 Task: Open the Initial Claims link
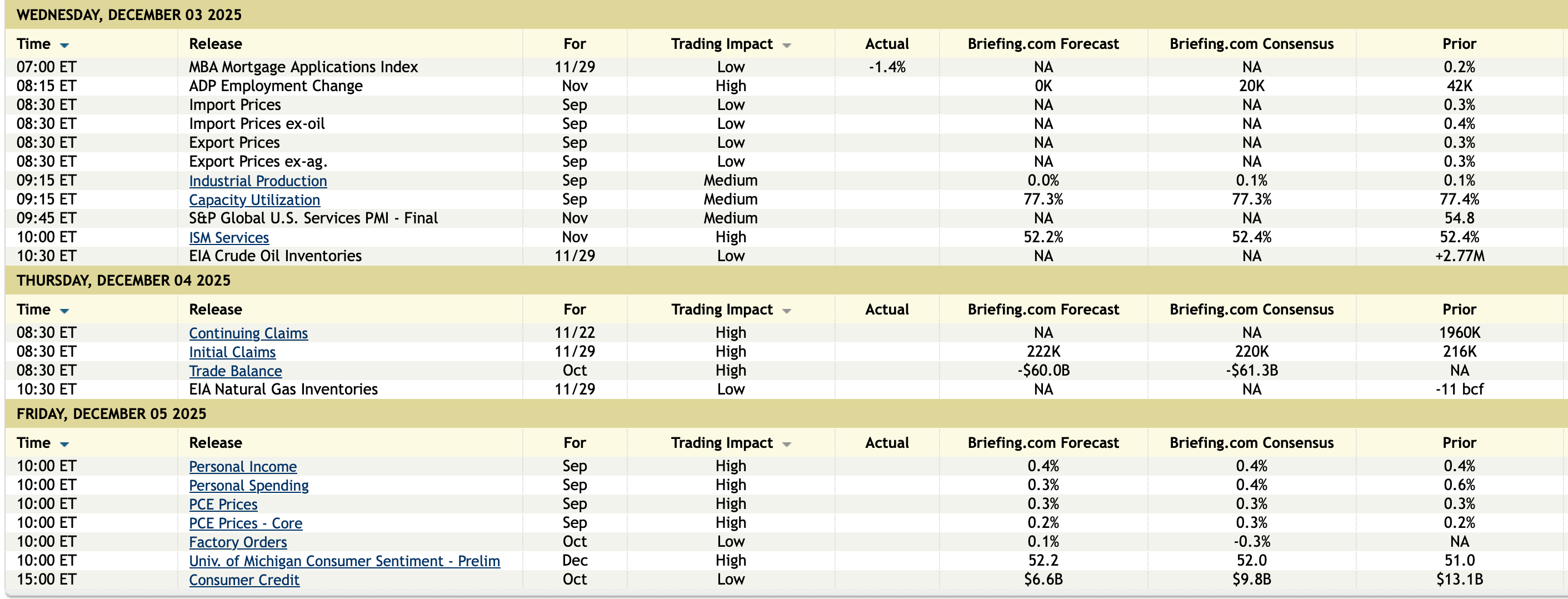(x=232, y=352)
